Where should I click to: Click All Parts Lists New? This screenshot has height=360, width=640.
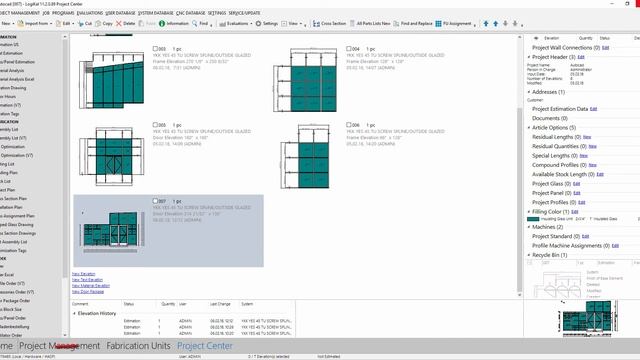pos(370,24)
